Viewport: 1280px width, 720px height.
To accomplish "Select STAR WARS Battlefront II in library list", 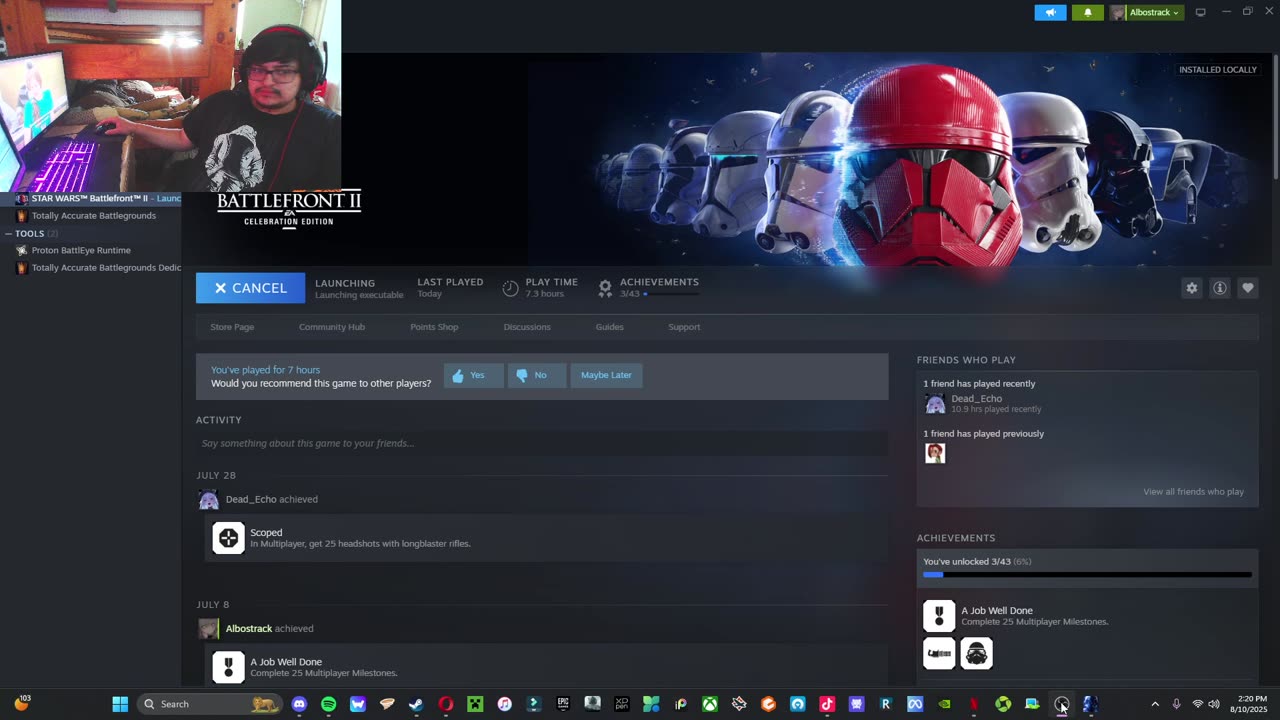I will pyautogui.click(x=98, y=198).
